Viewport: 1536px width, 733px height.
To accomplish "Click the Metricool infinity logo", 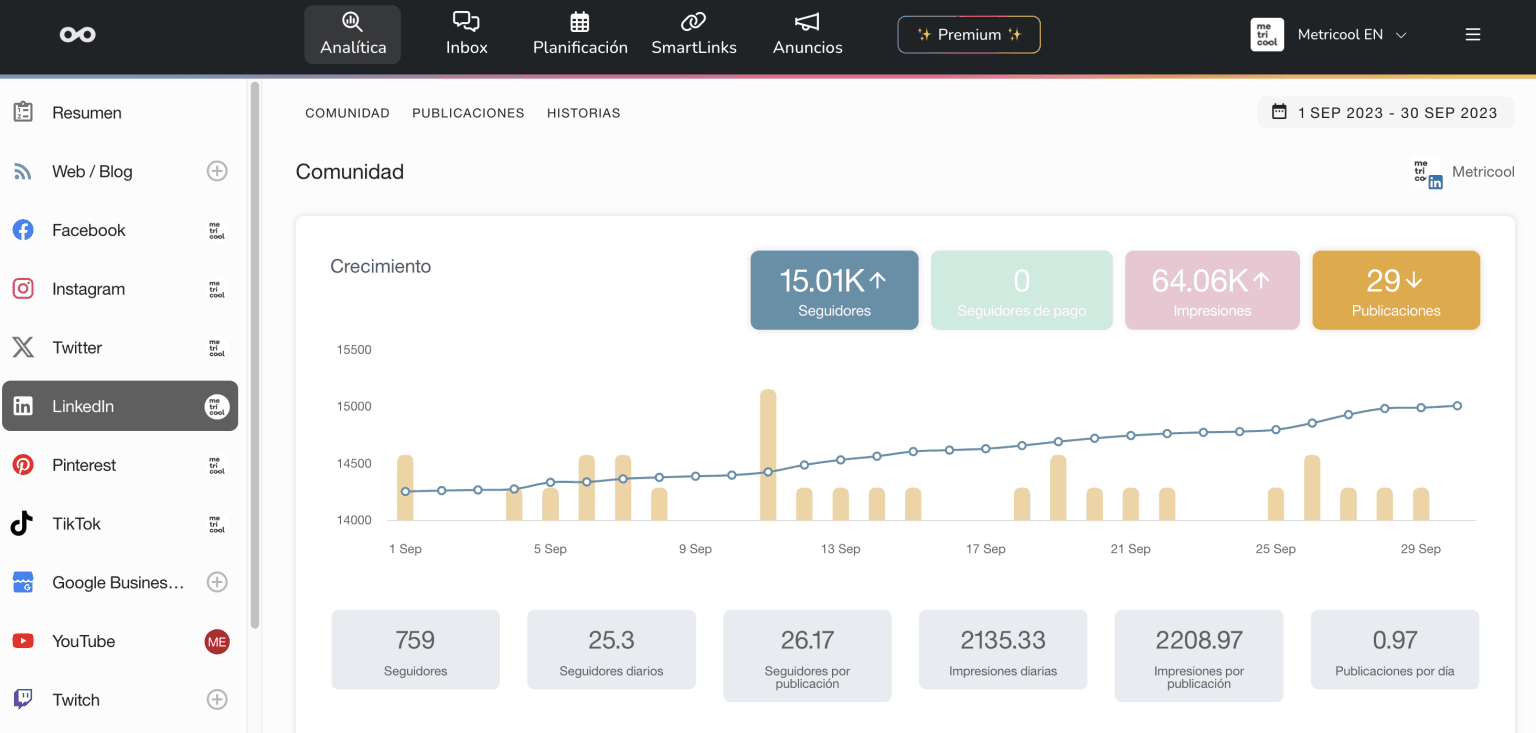I will (77, 35).
